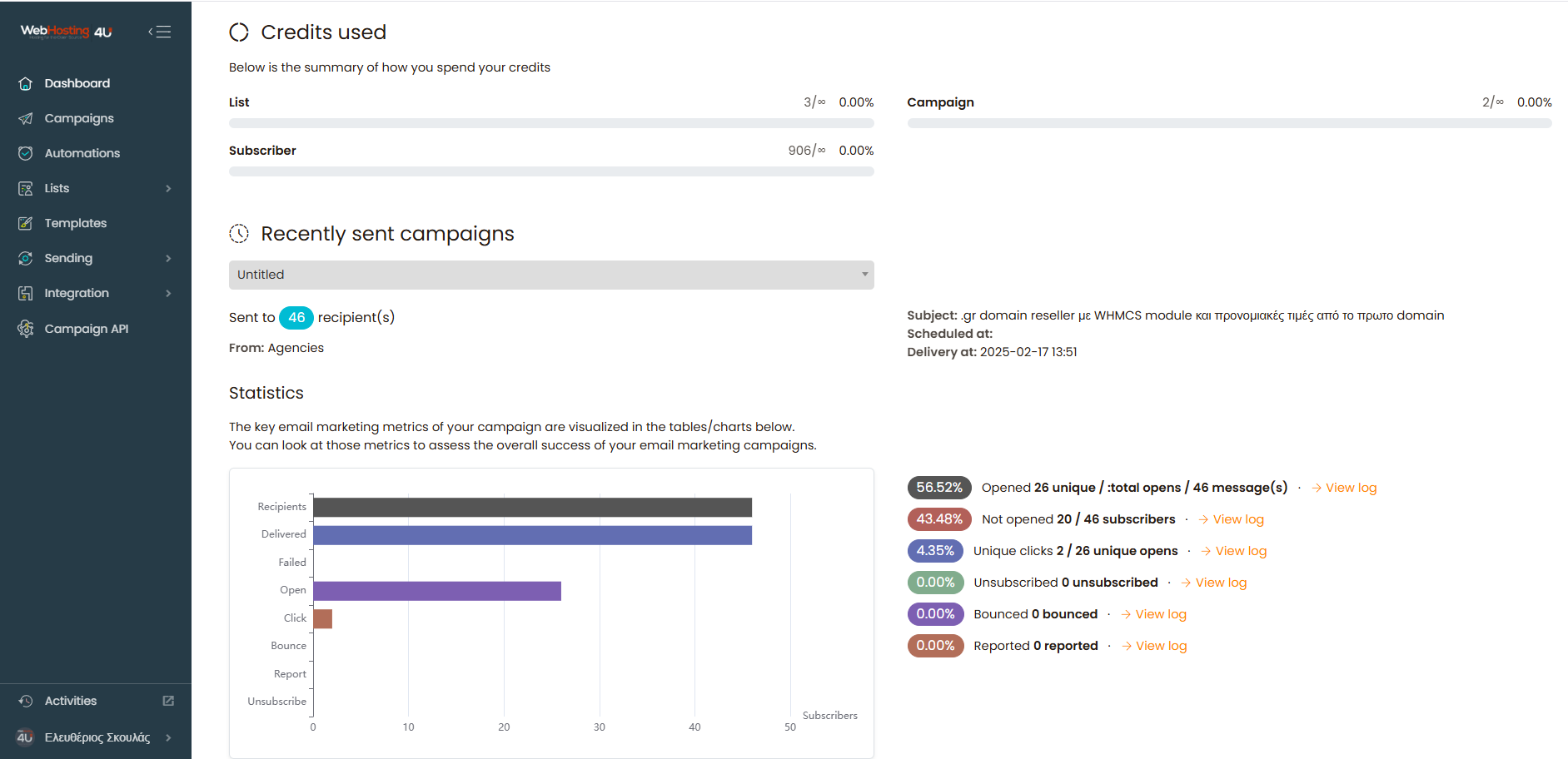Expand the Sending submenu chevron
Image resolution: width=1568 pixels, height=759 pixels.
point(168,258)
